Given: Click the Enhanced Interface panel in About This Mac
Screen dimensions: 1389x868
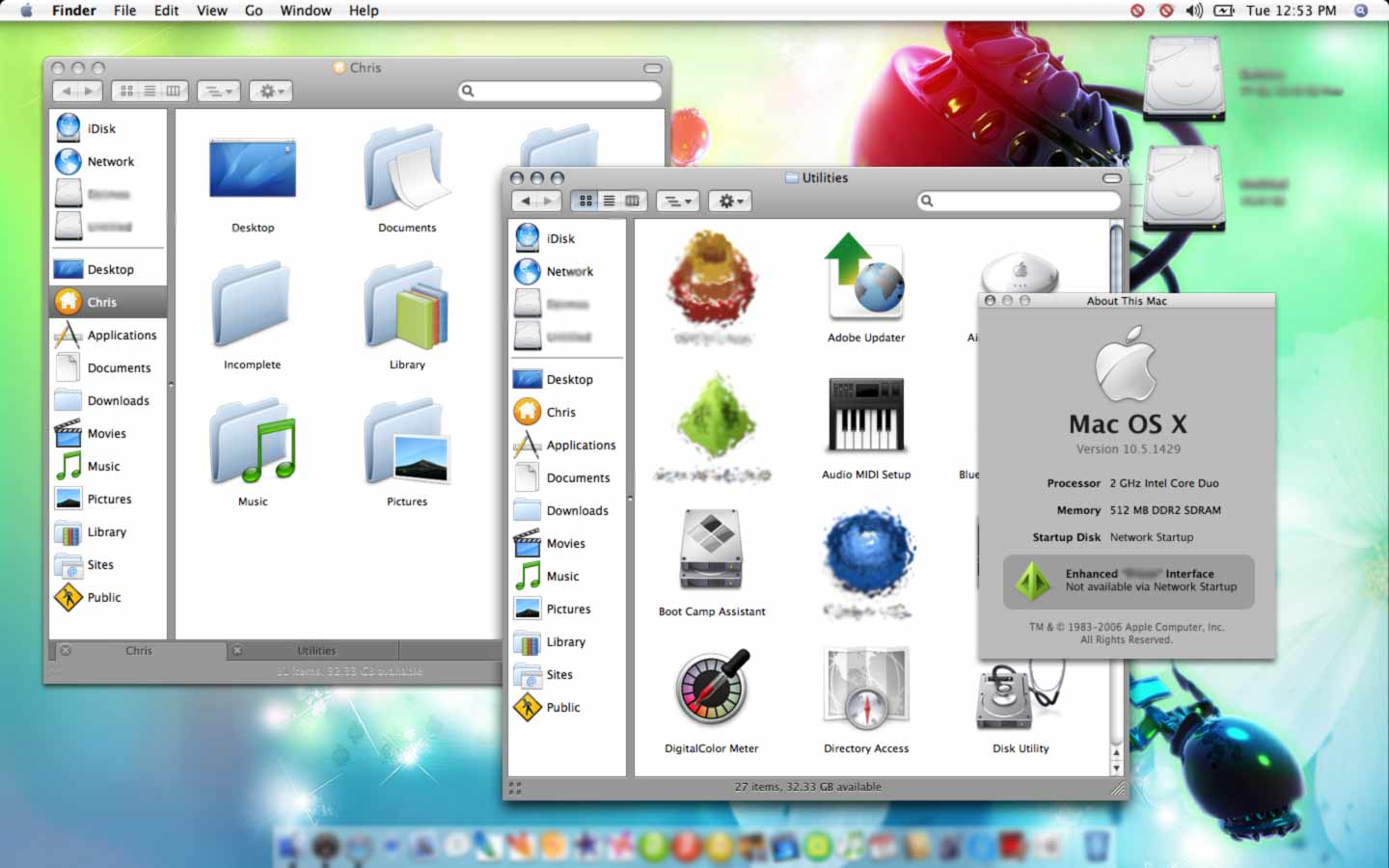Looking at the screenshot, I should (1129, 581).
